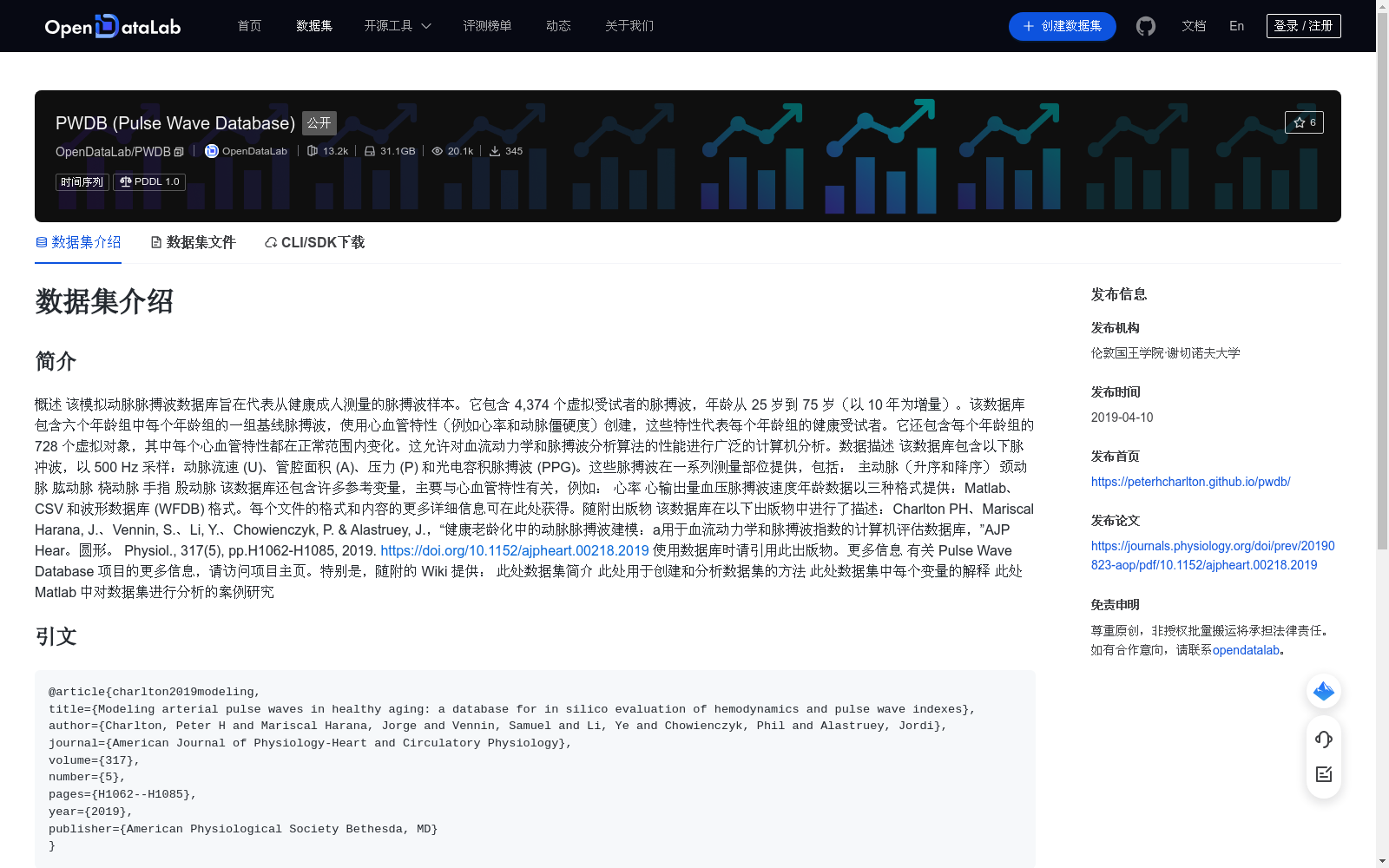Click the 伦敦国王学院·谢切诺夫大学 text

point(1166,353)
